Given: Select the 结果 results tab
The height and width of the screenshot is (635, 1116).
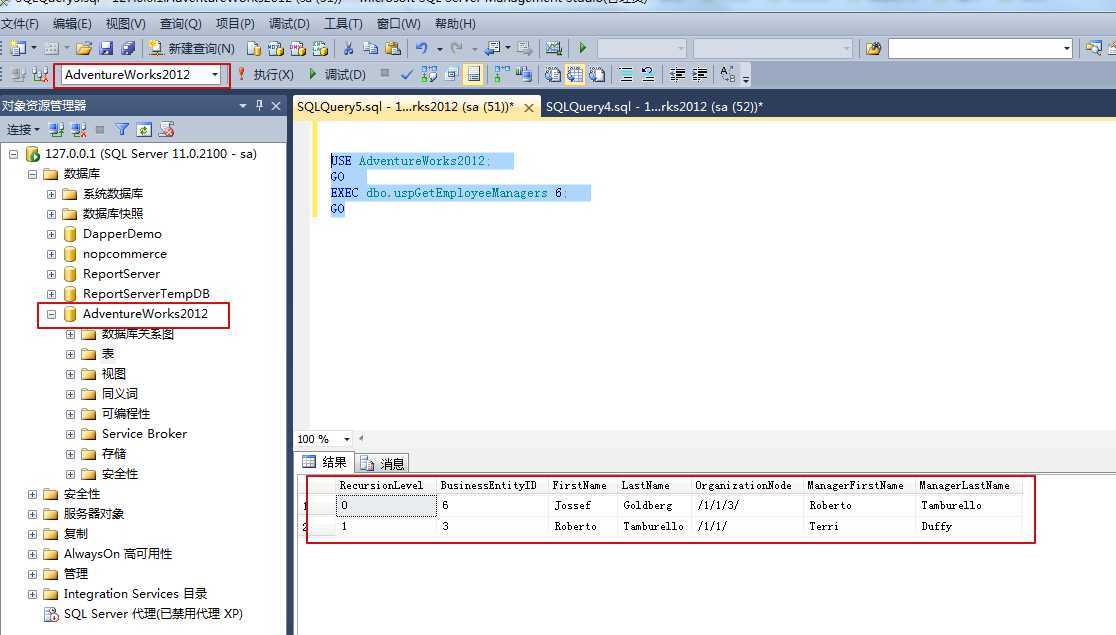Looking at the screenshot, I should point(325,462).
